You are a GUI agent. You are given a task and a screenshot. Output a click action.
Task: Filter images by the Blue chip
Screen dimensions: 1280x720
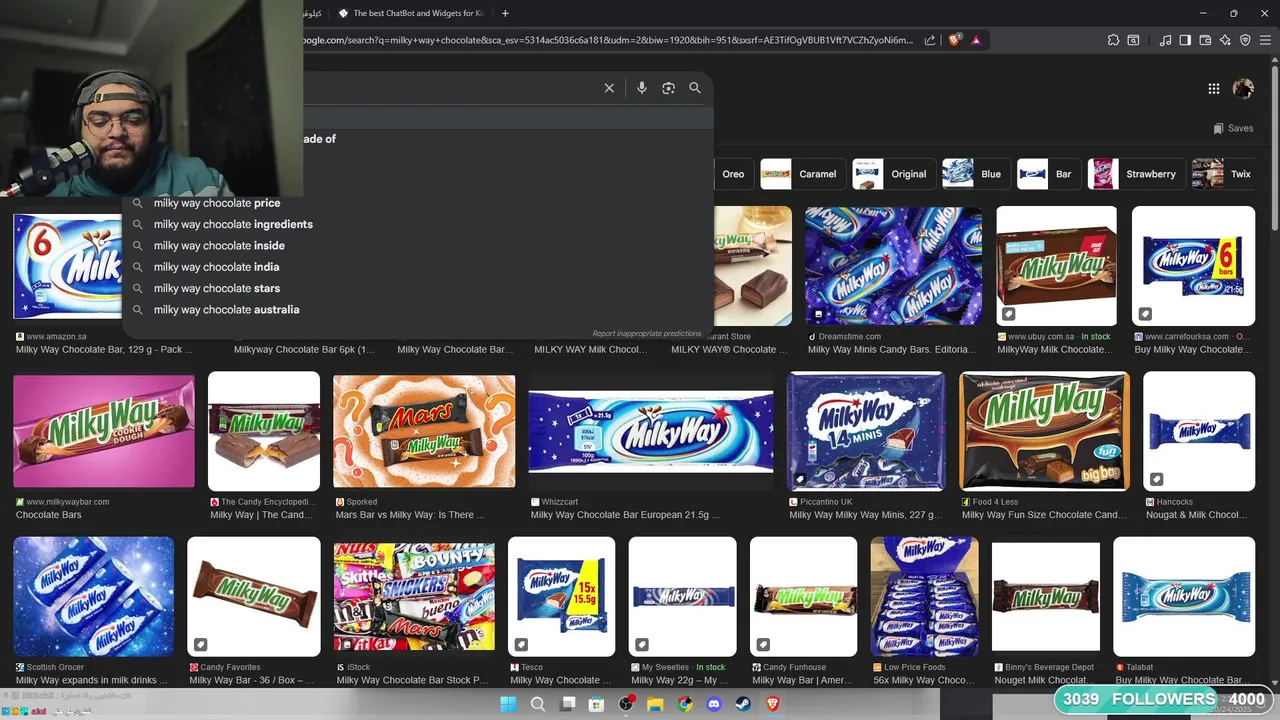tap(976, 174)
